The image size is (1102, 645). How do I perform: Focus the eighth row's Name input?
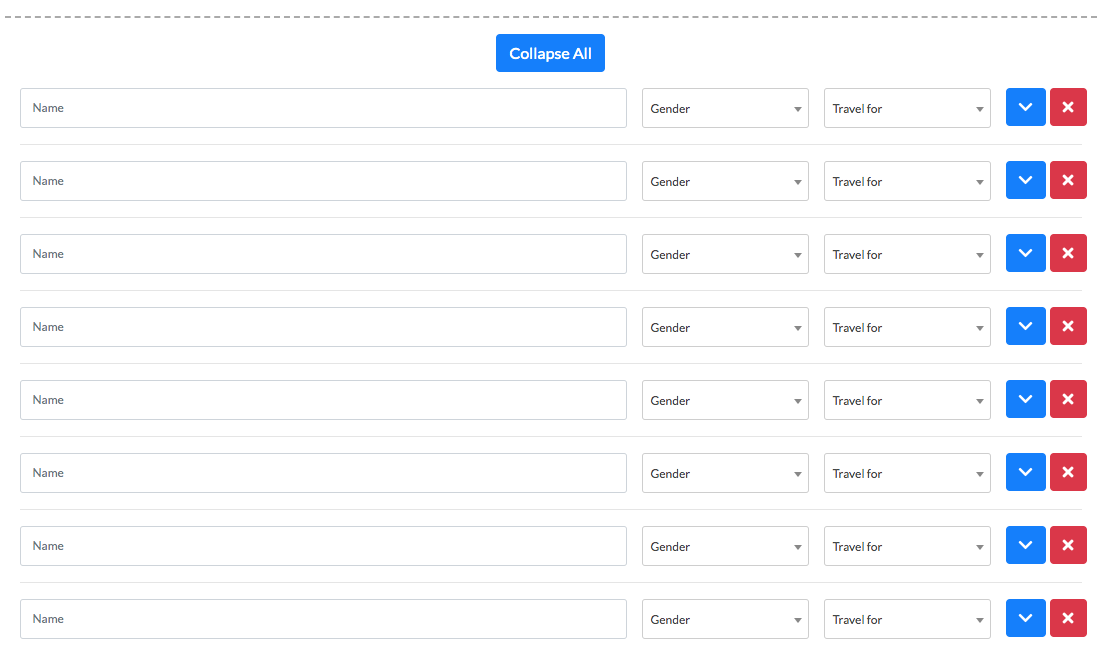(323, 620)
